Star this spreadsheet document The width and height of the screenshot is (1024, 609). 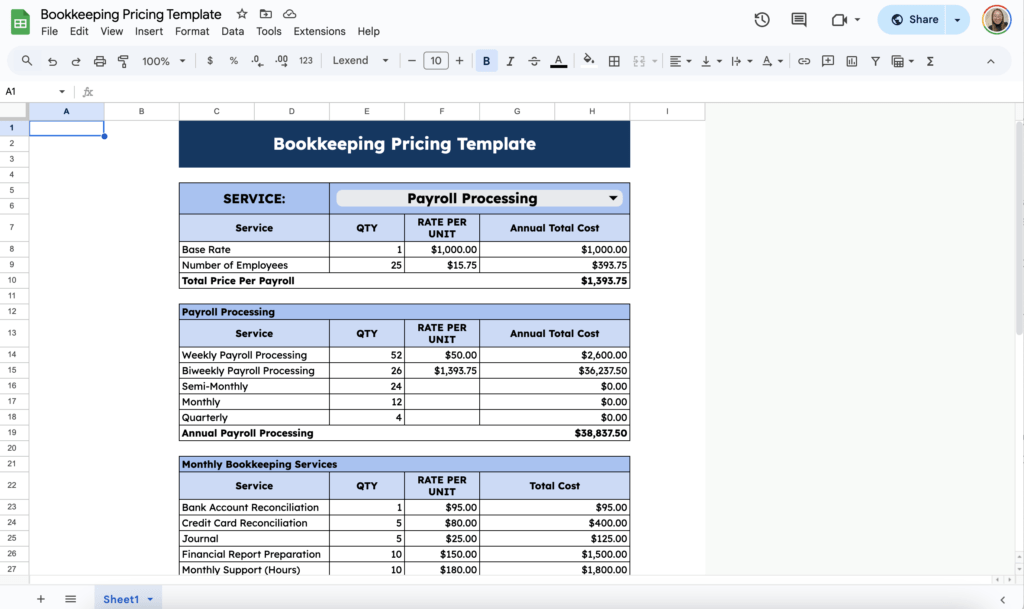(x=242, y=14)
